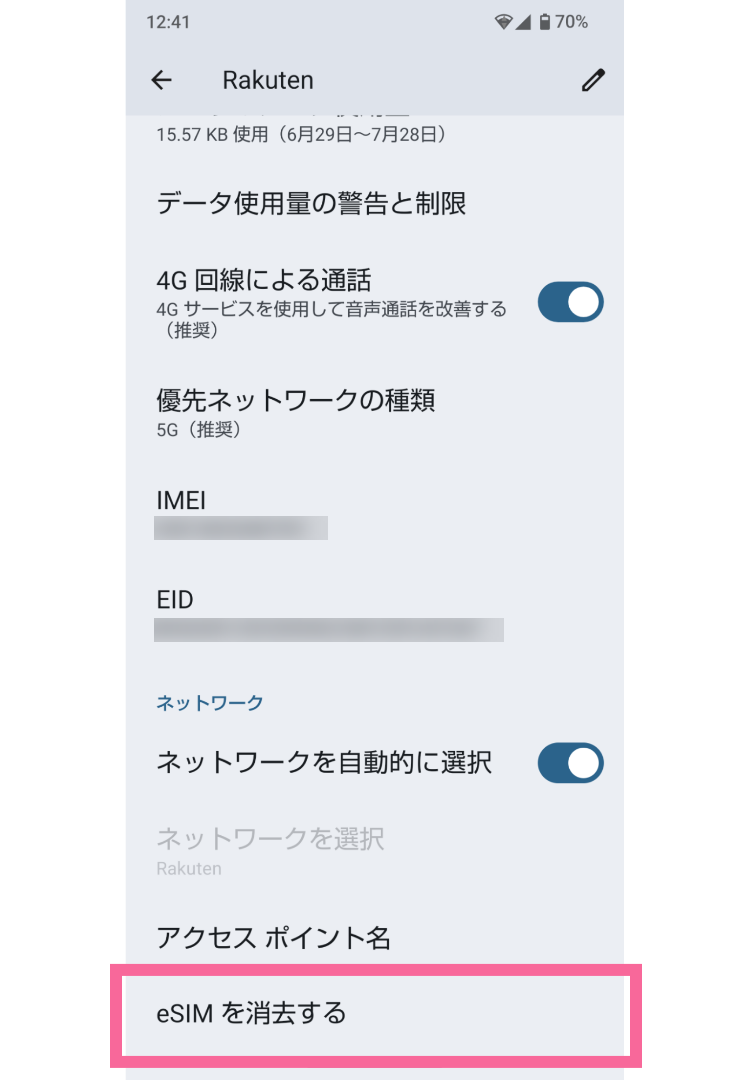750x1080 pixels.
Task: Tap eSIM を消去する
Action: pos(251,1013)
